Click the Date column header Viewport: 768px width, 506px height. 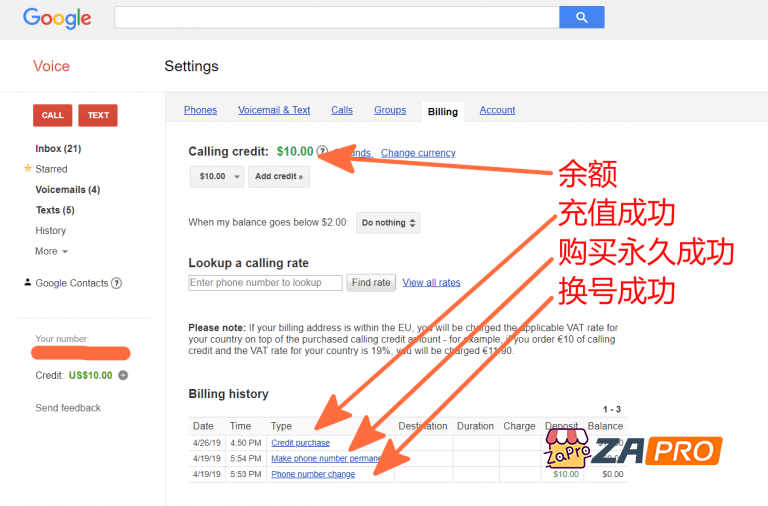point(203,426)
